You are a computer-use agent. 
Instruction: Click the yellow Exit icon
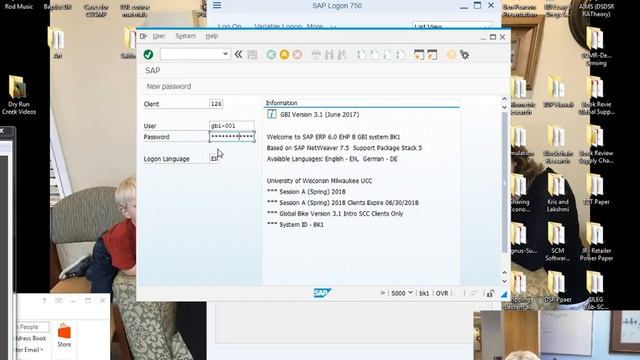(284, 55)
